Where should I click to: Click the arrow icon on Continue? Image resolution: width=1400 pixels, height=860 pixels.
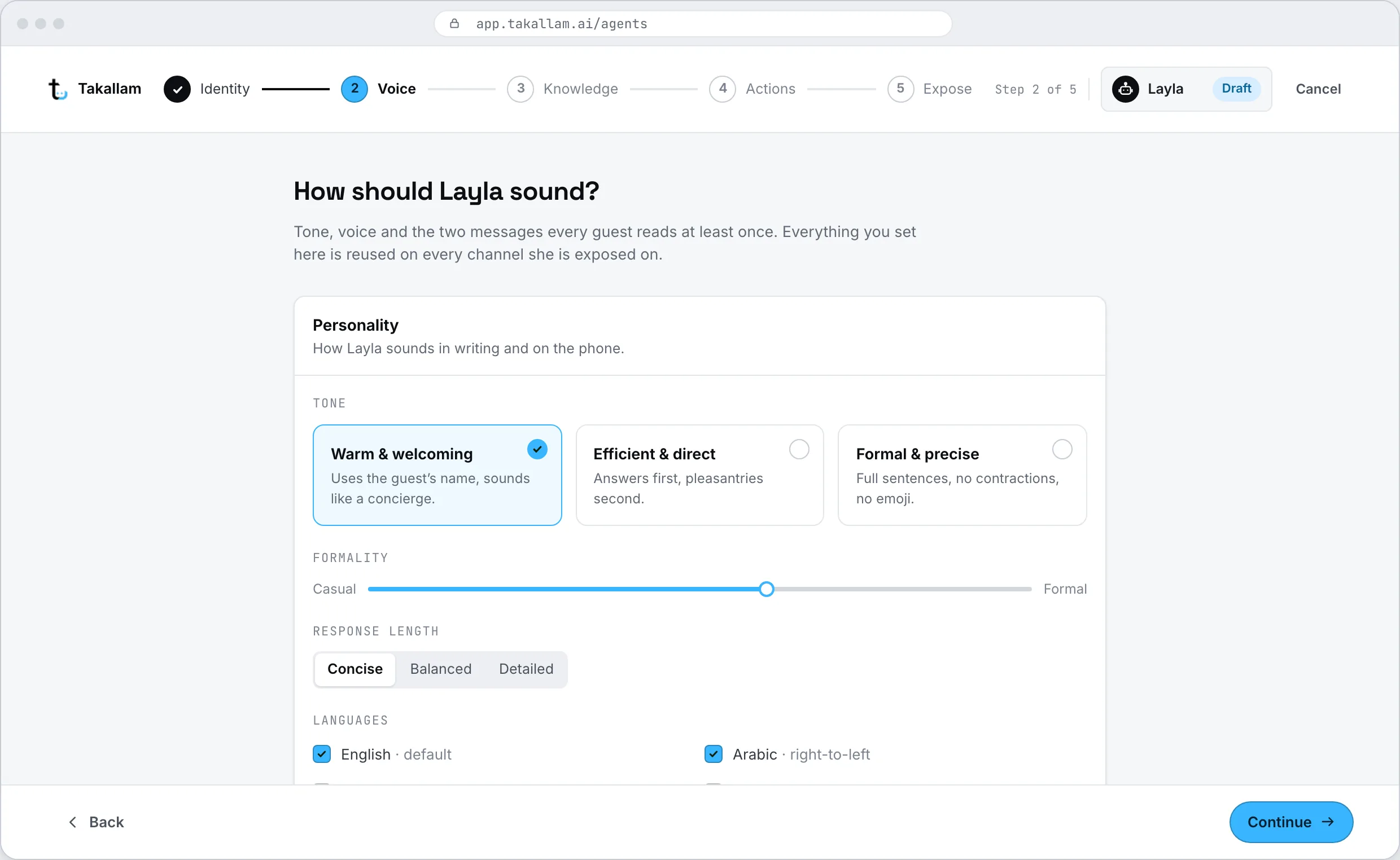[x=1328, y=822]
